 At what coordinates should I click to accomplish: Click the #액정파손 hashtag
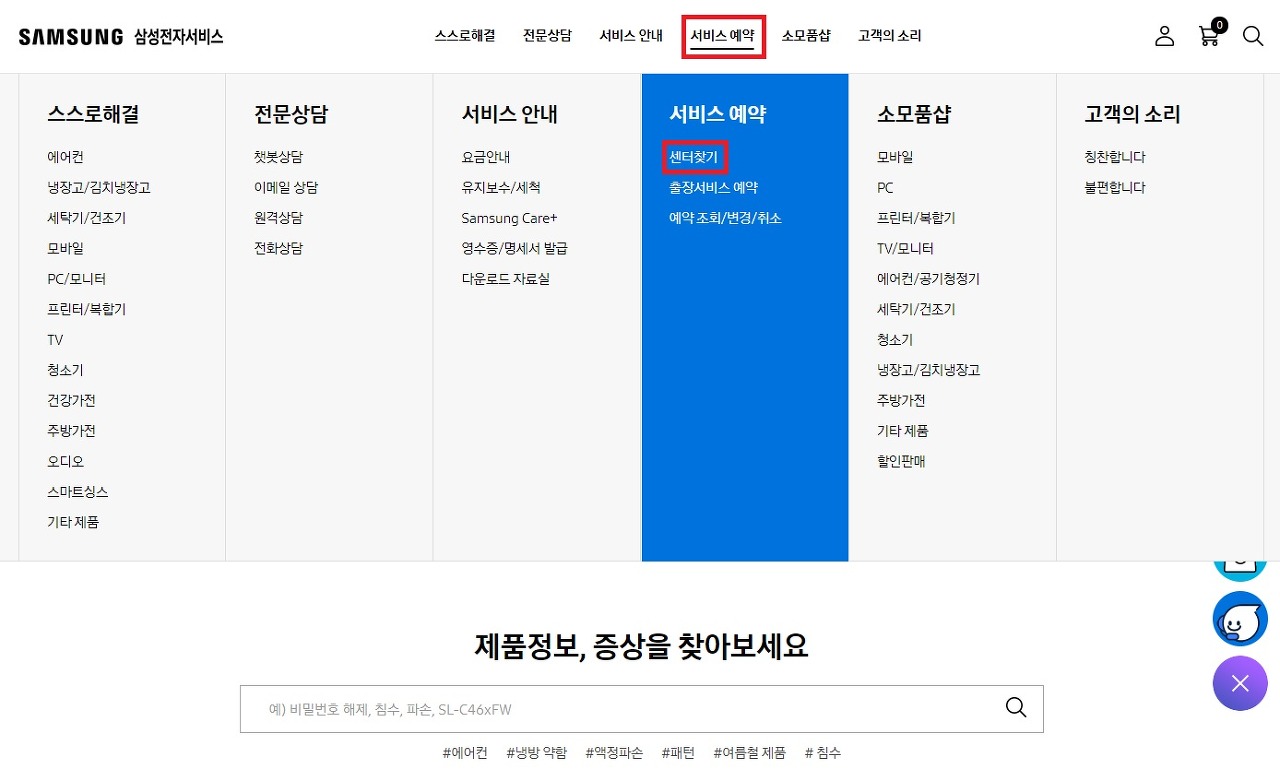tap(614, 752)
